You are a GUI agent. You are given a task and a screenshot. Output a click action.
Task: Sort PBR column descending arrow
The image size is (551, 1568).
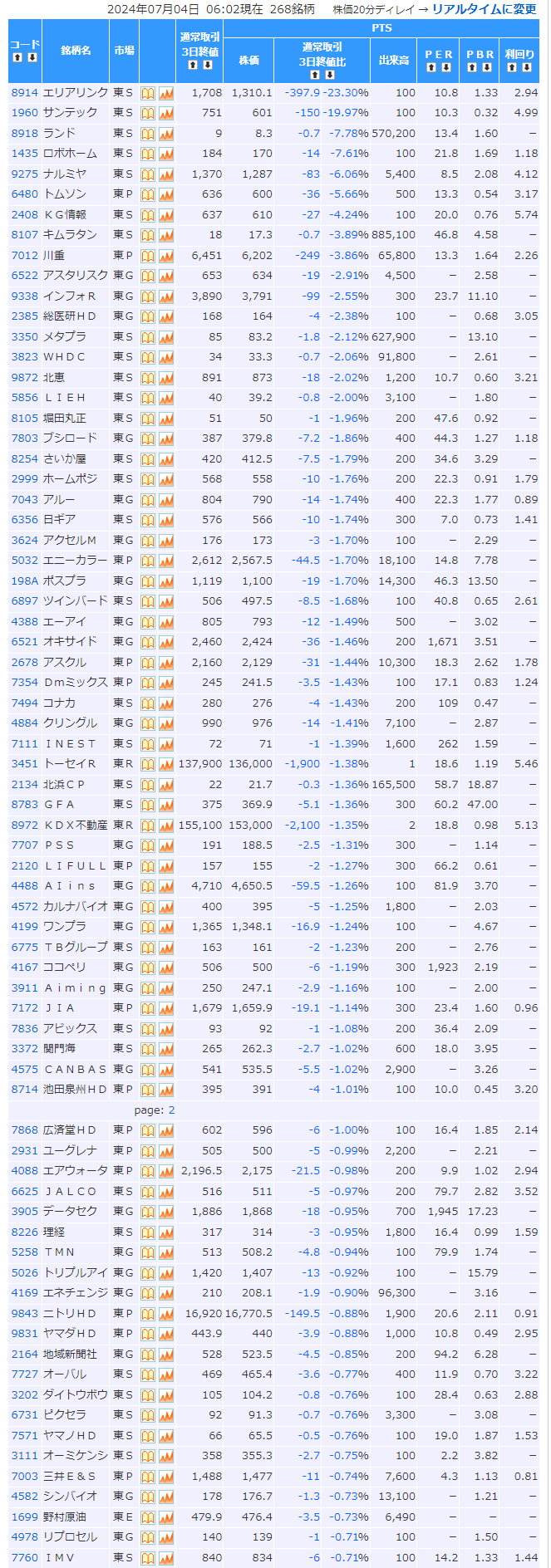(x=487, y=67)
